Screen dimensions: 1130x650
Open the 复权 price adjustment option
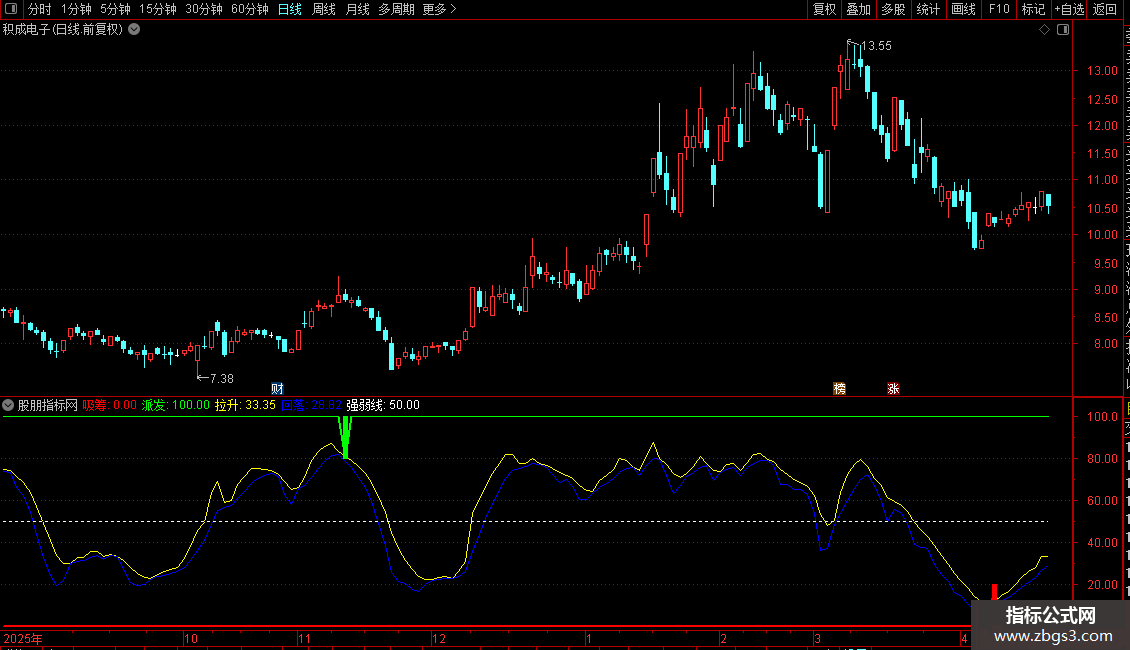(x=824, y=9)
